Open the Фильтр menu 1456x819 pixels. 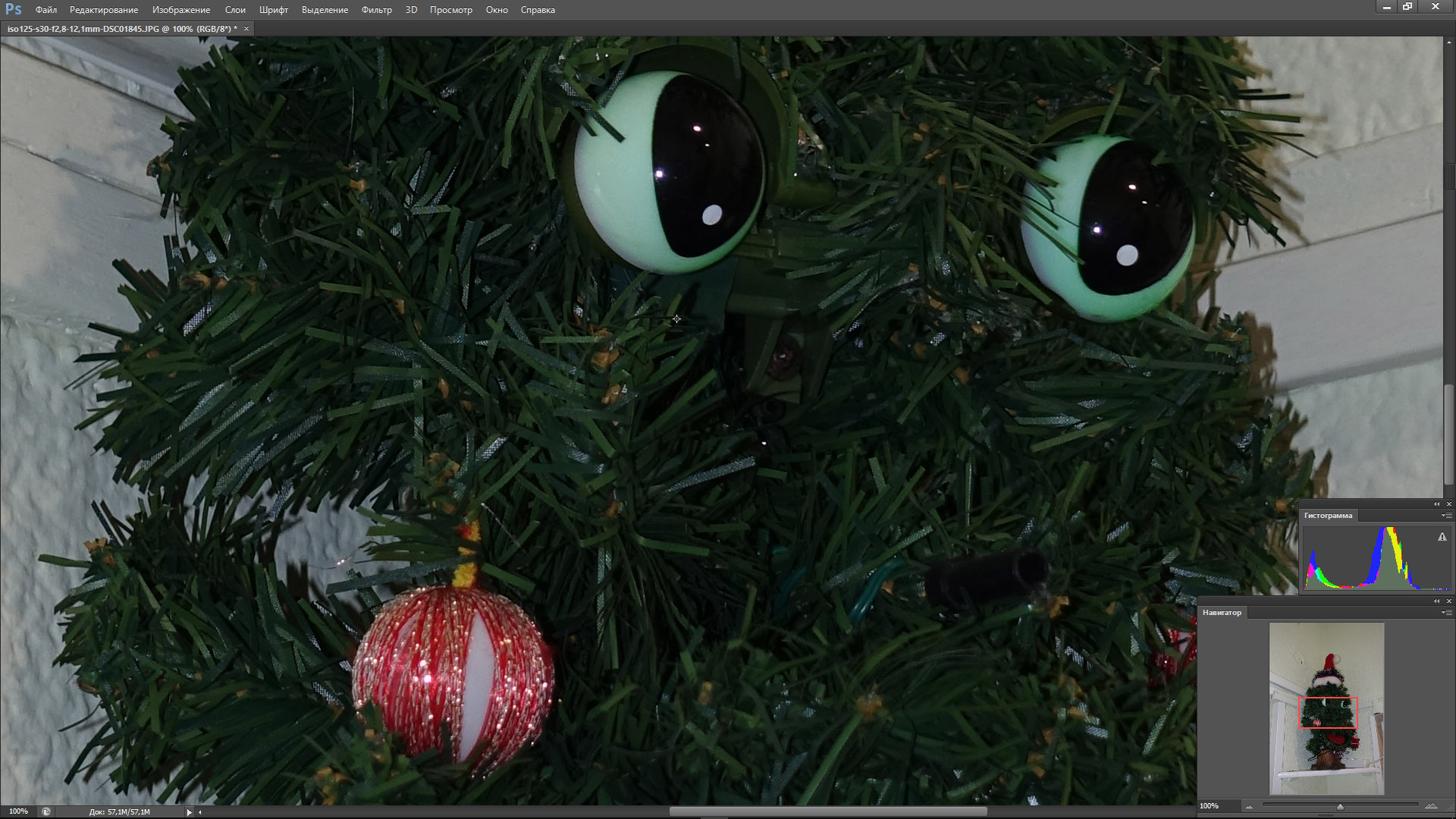tap(376, 10)
